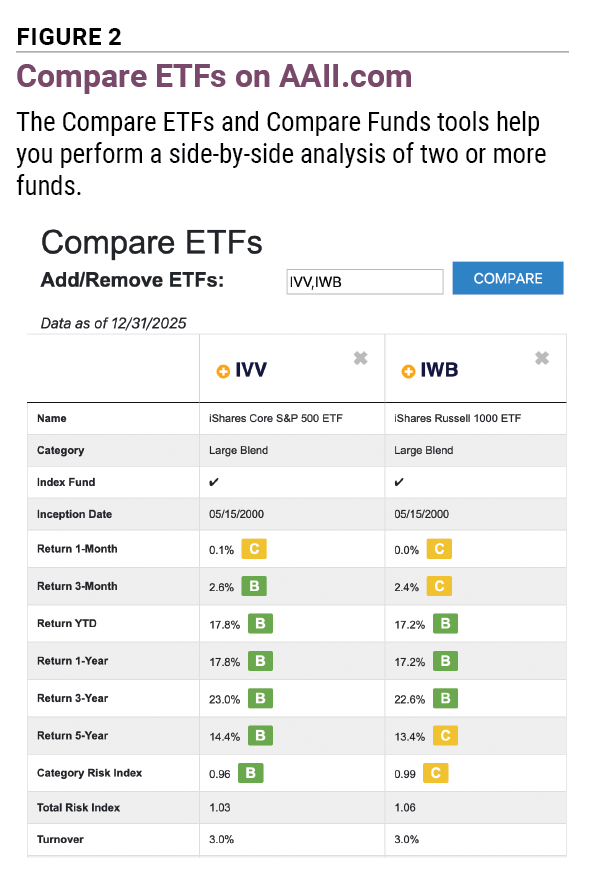Click the Add/Remove ETFs ticker input field
The height and width of the screenshot is (882, 591).
point(365,281)
